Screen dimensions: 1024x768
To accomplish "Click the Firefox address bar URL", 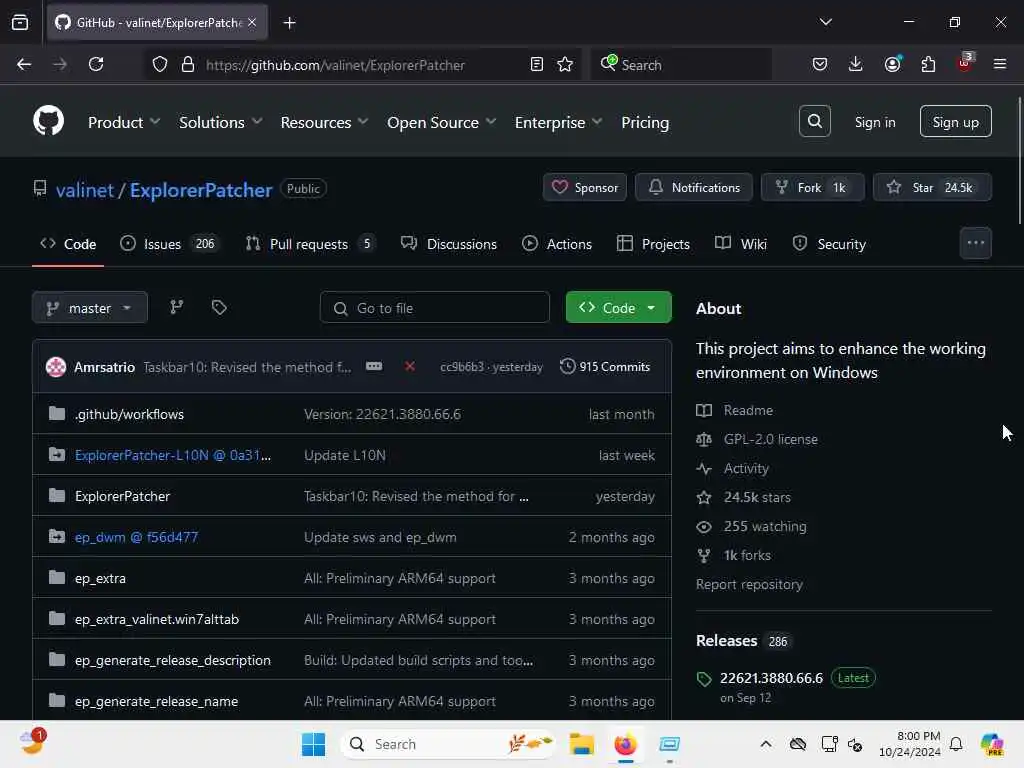I will [x=335, y=65].
